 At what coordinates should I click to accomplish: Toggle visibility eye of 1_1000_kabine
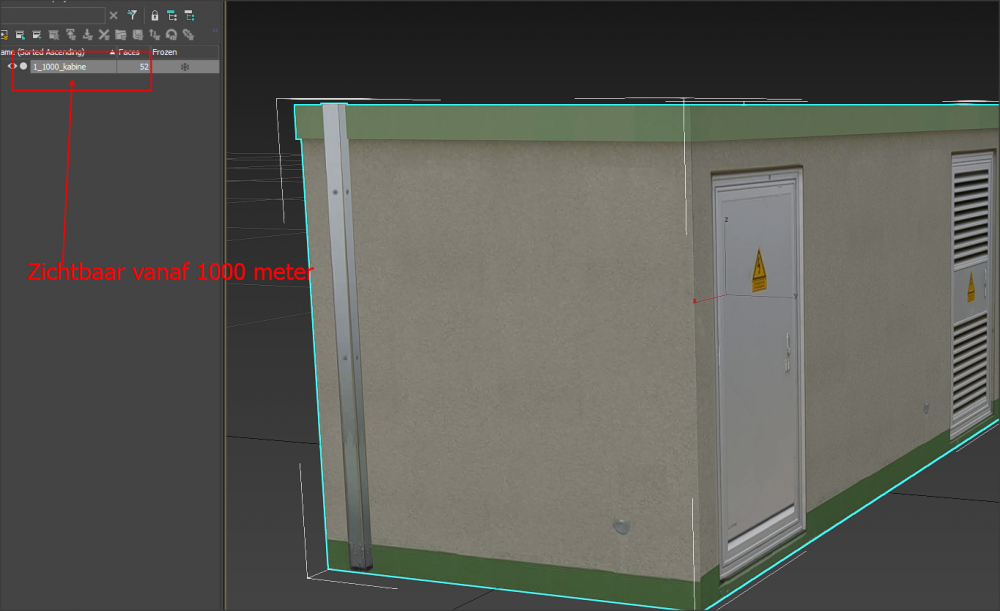click(12, 66)
